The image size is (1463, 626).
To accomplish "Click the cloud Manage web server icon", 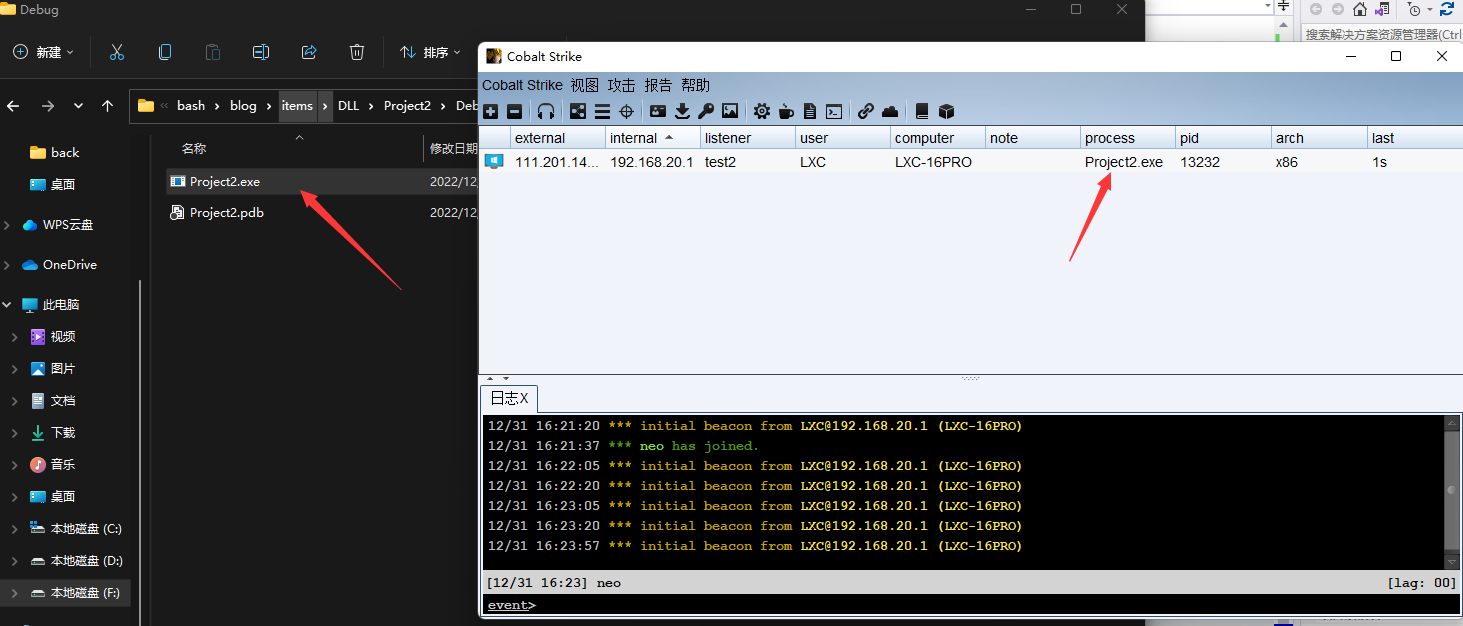I will (x=890, y=111).
